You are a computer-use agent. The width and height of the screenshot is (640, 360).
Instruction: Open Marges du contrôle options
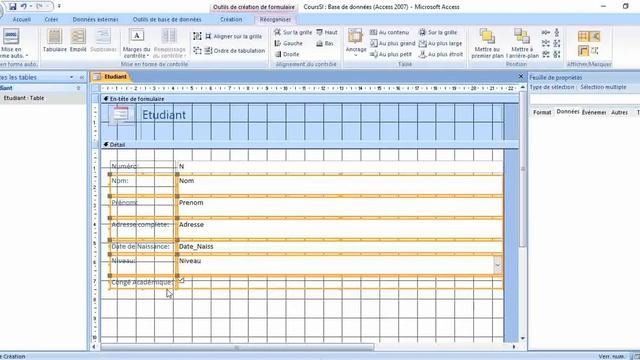[x=136, y=43]
